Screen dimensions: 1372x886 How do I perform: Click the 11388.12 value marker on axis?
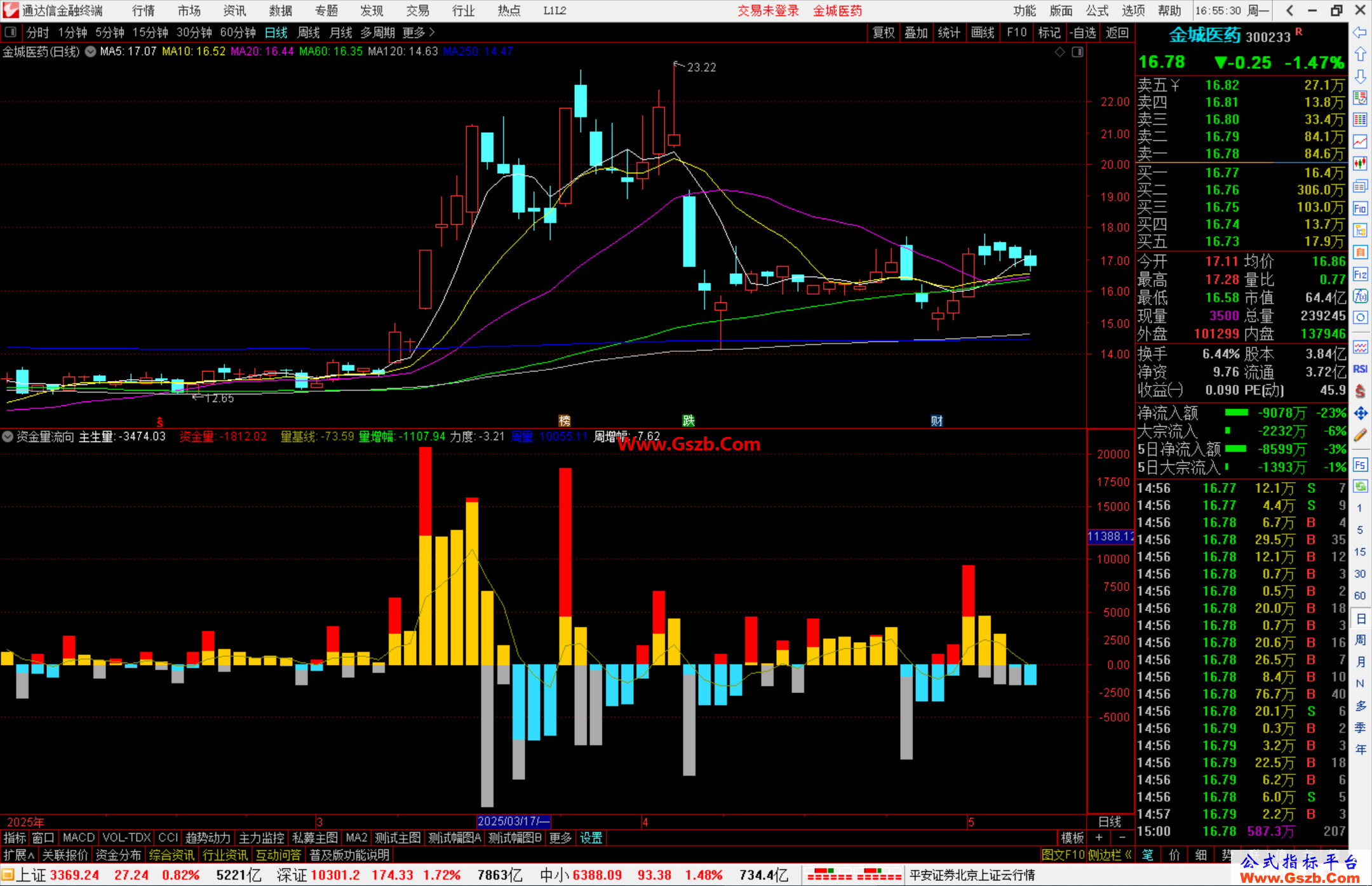1111,537
